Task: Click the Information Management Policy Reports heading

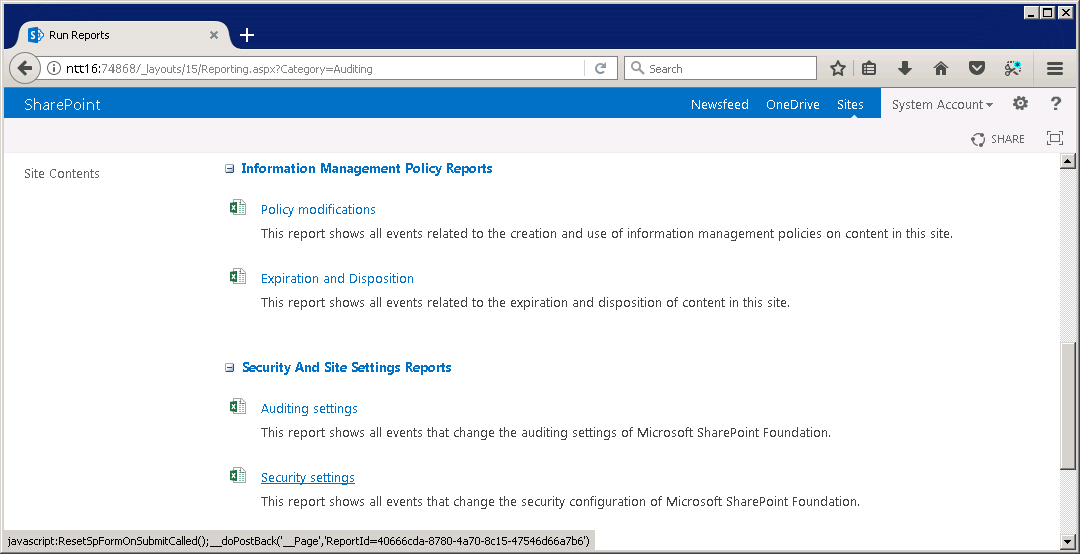Action: 366,169
